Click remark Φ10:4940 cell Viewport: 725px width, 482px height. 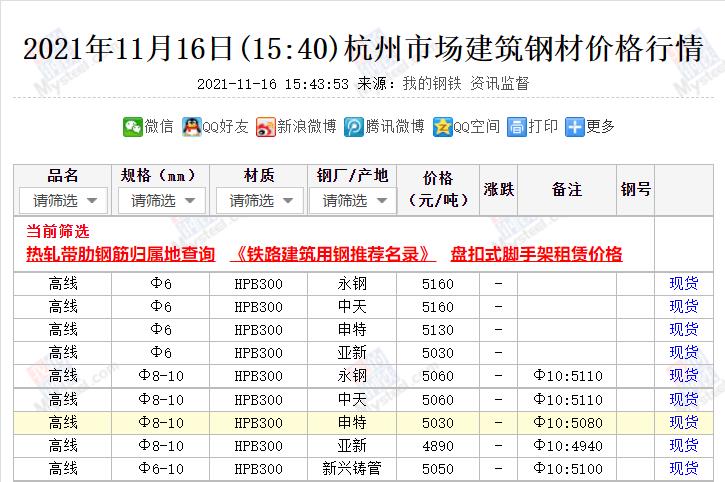(x=568, y=445)
